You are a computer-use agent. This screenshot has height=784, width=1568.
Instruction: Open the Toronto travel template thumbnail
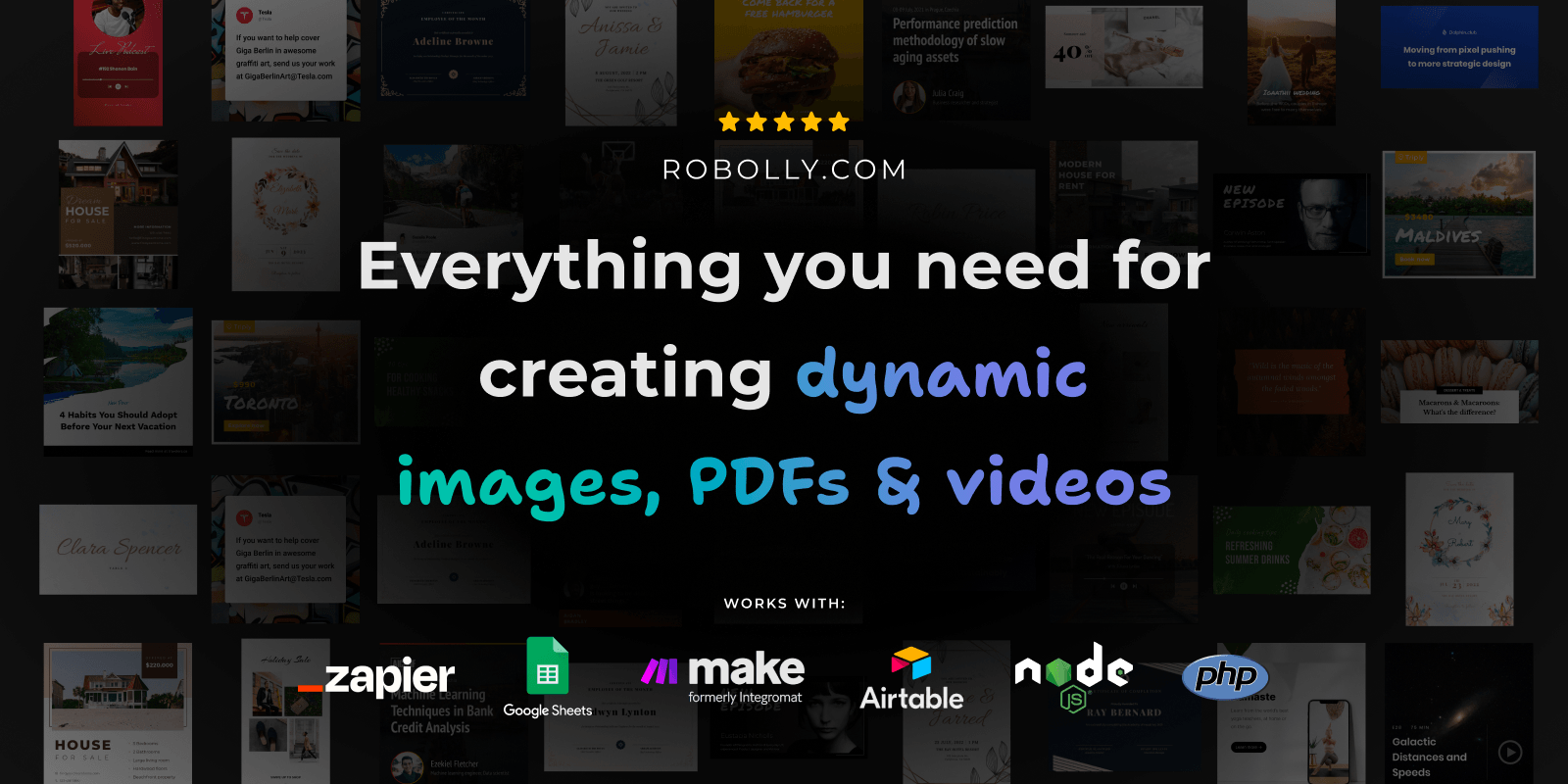coord(286,381)
